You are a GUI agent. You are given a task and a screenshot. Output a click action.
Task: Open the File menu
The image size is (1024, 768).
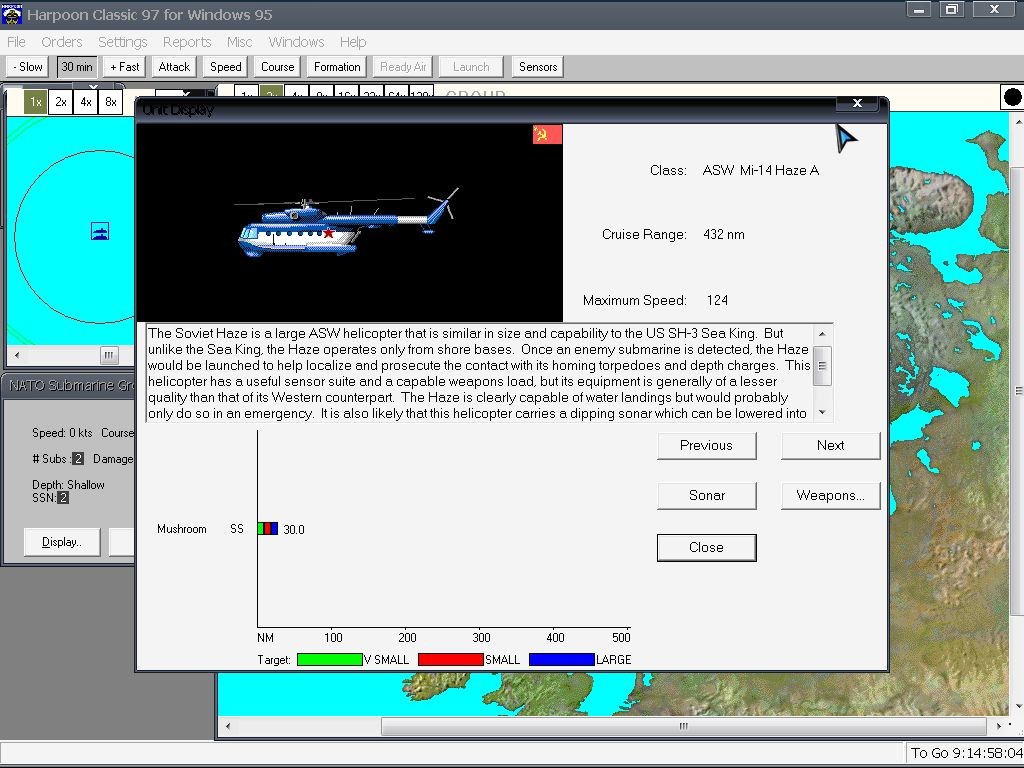pos(16,42)
